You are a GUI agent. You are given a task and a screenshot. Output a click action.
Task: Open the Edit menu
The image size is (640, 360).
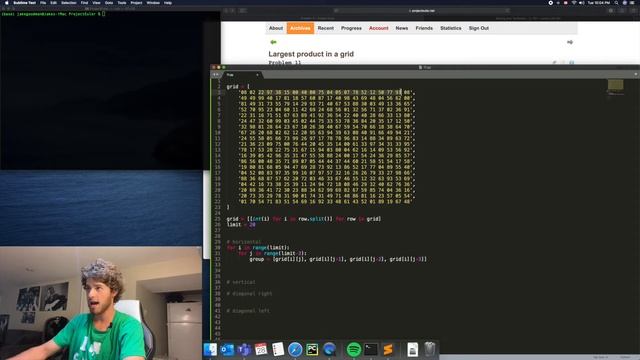coord(53,3)
